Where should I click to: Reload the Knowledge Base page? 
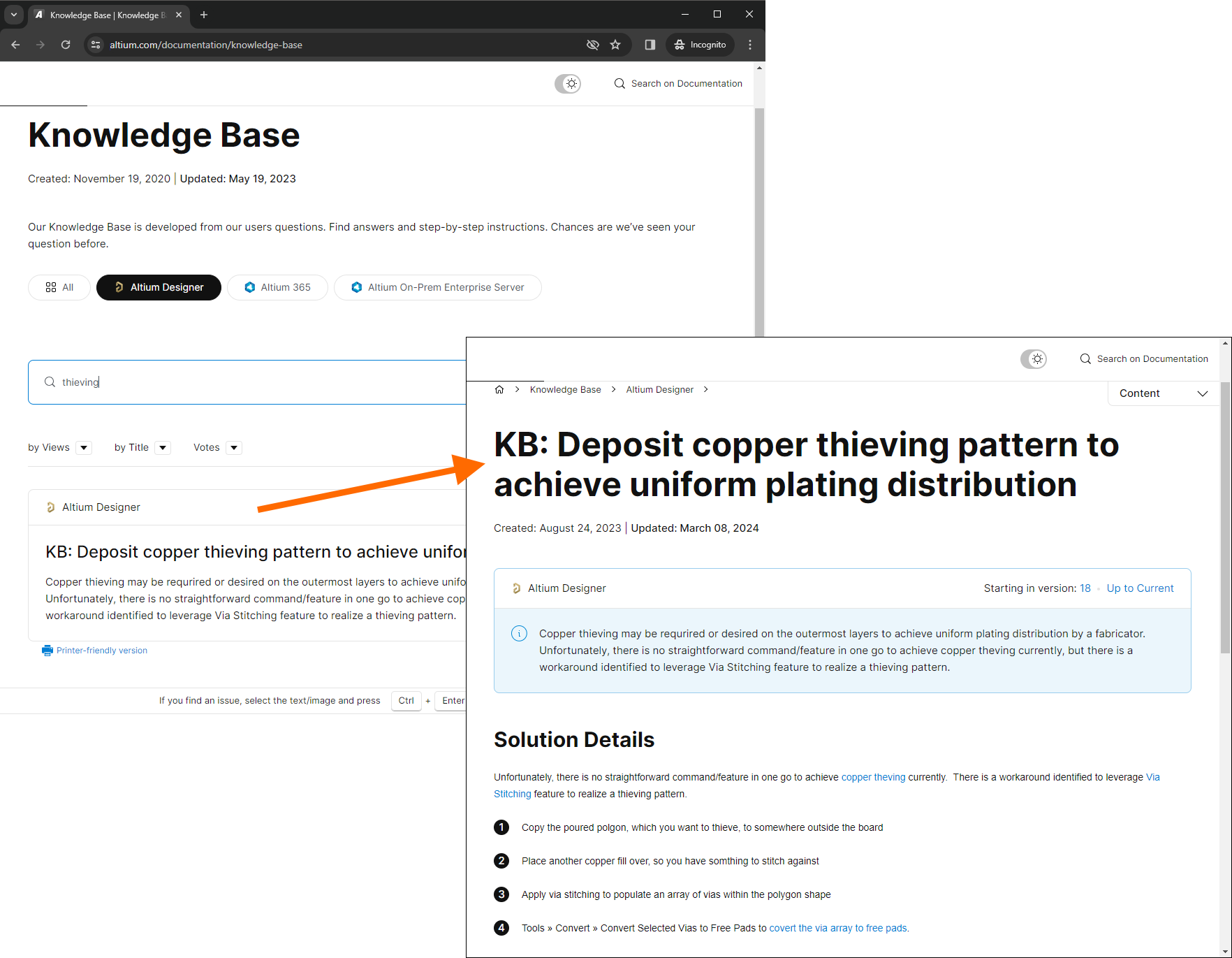(x=66, y=45)
